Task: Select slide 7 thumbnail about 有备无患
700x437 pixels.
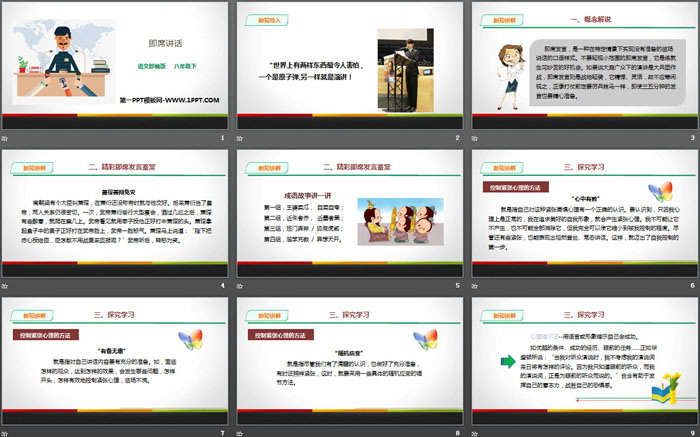Action: click(115, 361)
